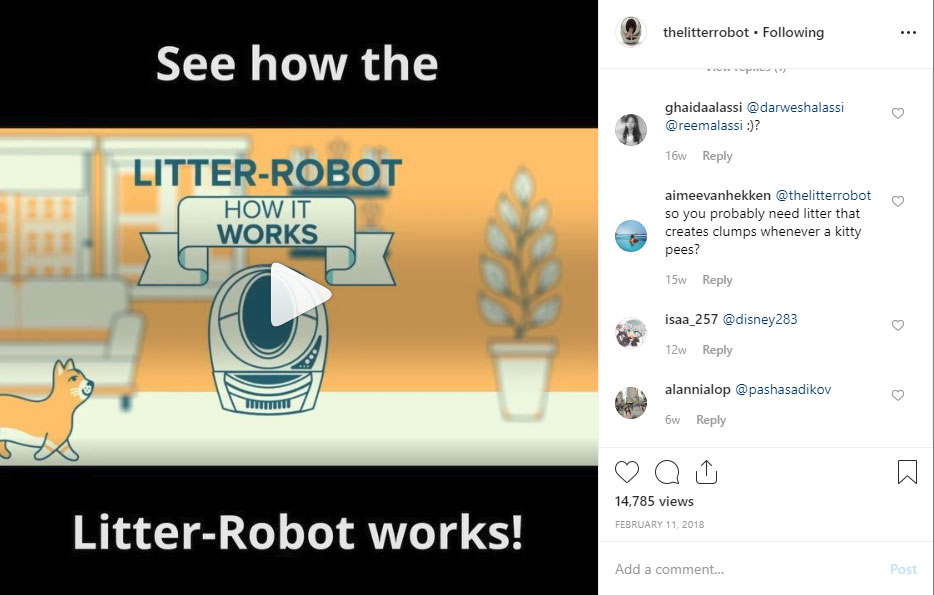Reply to alannialop's comment

click(x=711, y=420)
